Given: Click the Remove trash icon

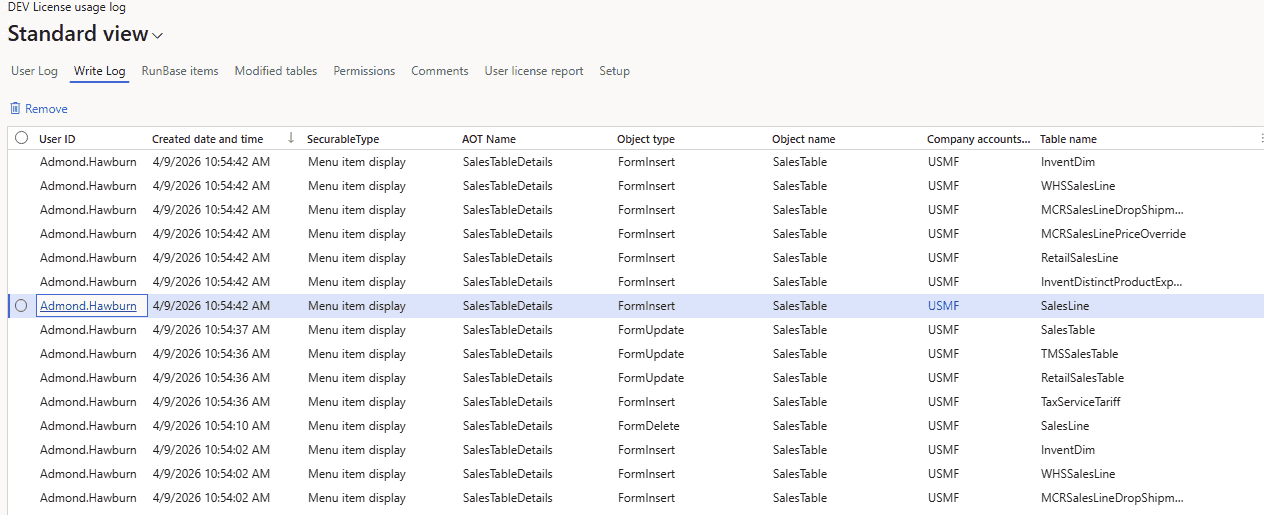Looking at the screenshot, I should click(x=15, y=108).
